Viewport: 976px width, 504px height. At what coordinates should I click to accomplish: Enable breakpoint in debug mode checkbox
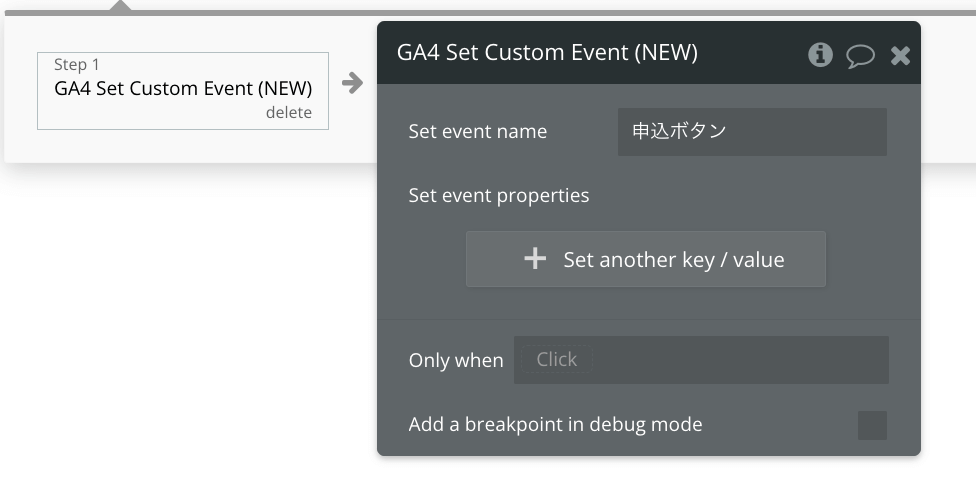(x=872, y=426)
